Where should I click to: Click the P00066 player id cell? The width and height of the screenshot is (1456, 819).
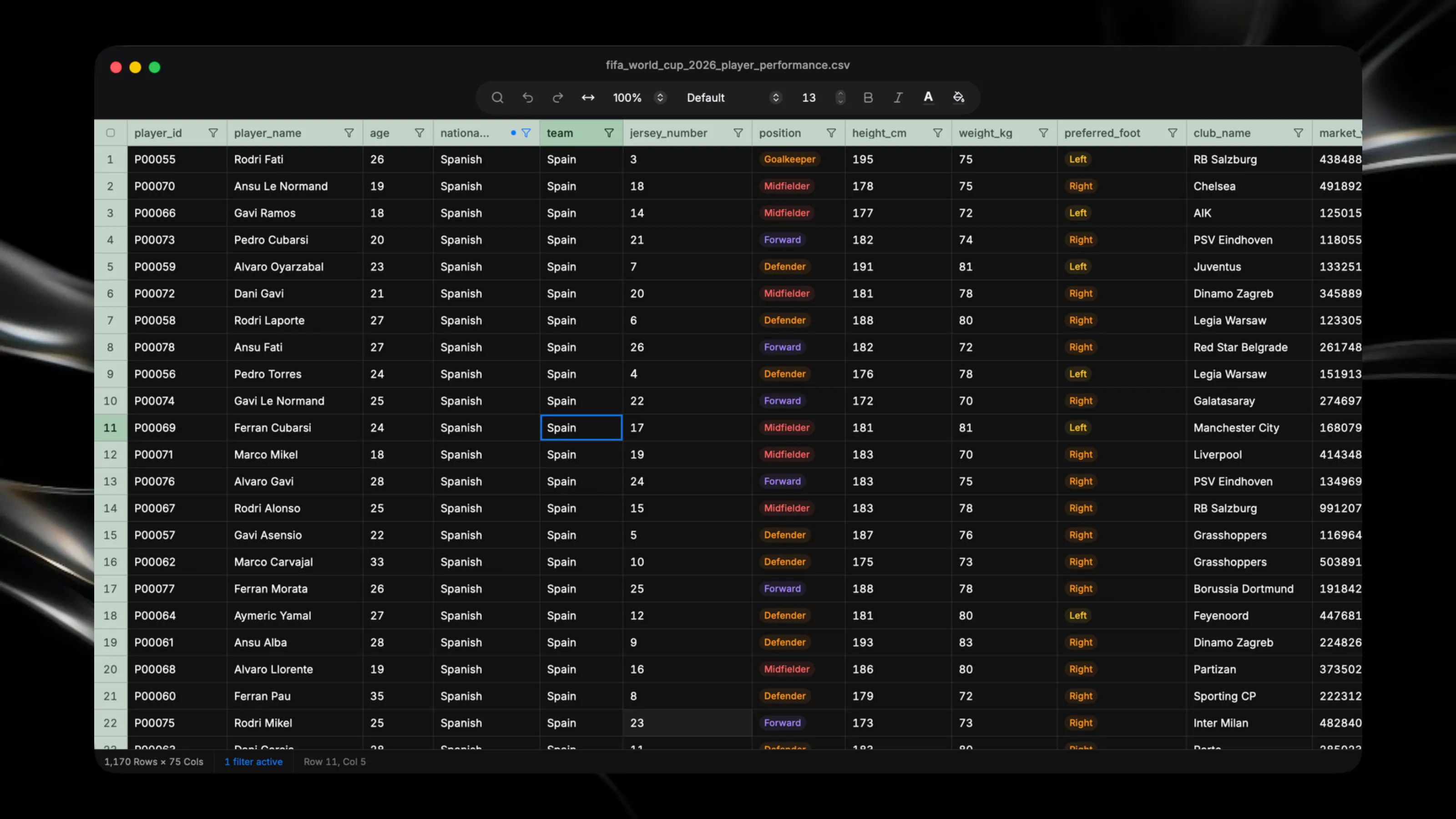(177, 213)
